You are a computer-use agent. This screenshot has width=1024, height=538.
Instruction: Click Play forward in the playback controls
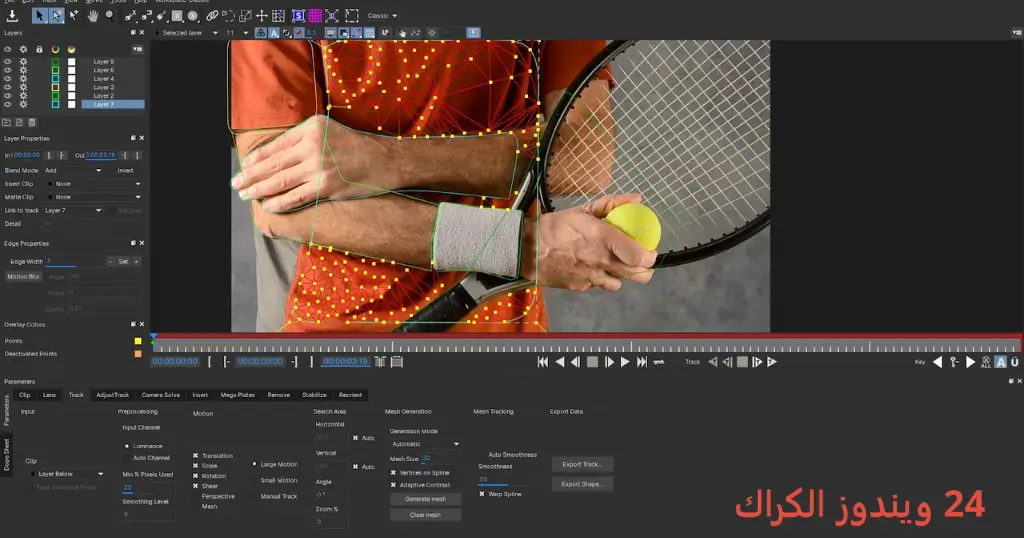click(625, 362)
